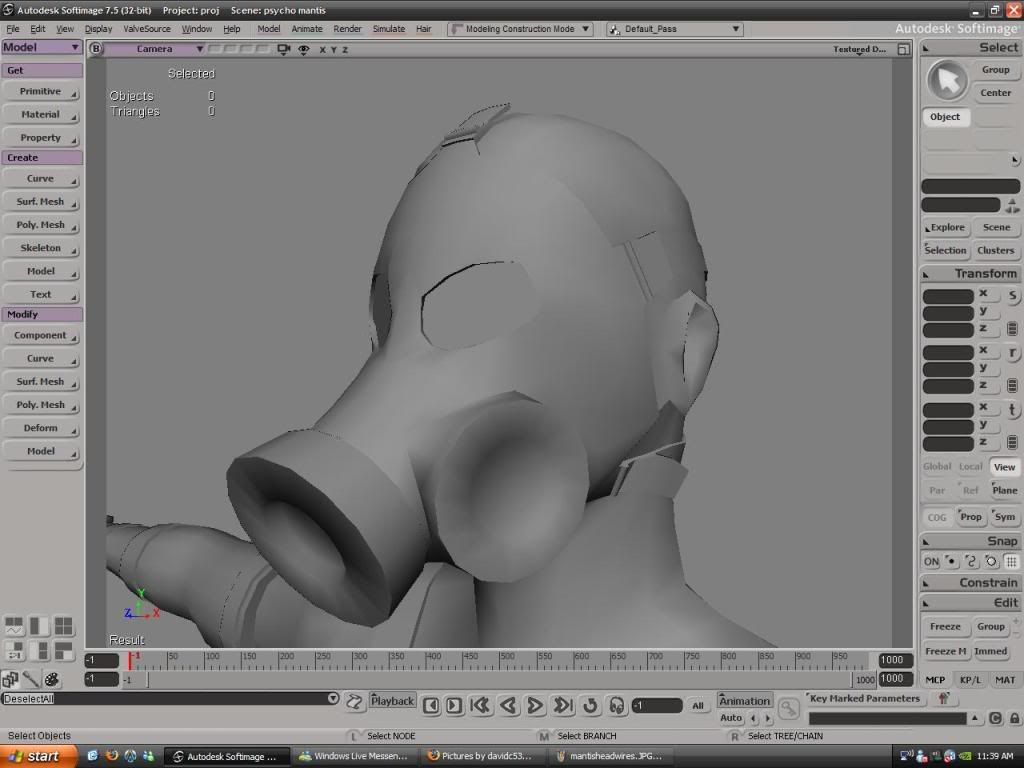Click the audio headphones icon in playback
This screenshot has height=768, width=1024.
616,706
